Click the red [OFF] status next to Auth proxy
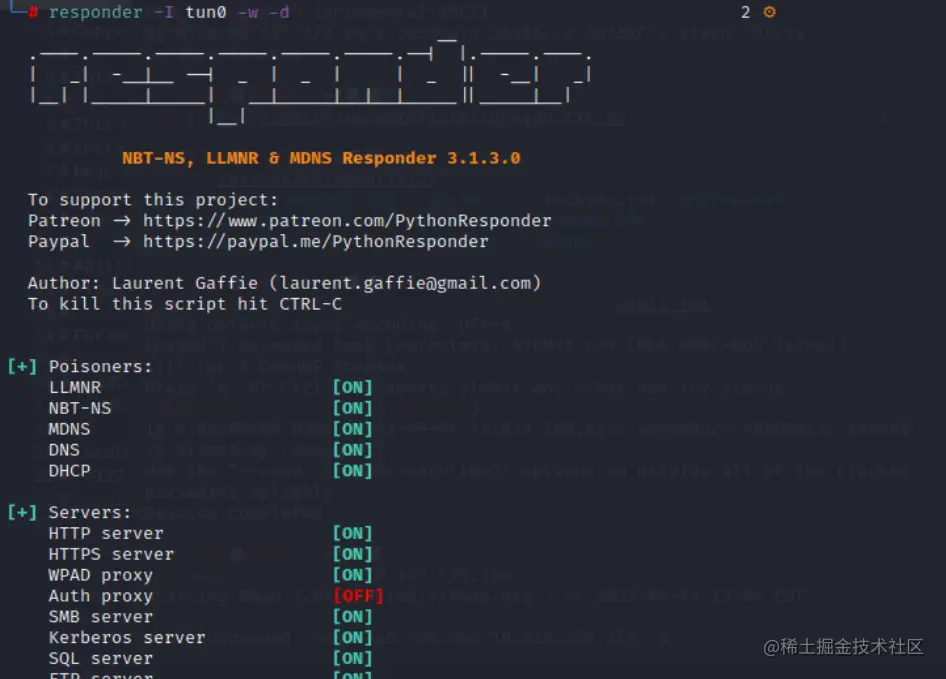946x679 pixels. [358, 596]
